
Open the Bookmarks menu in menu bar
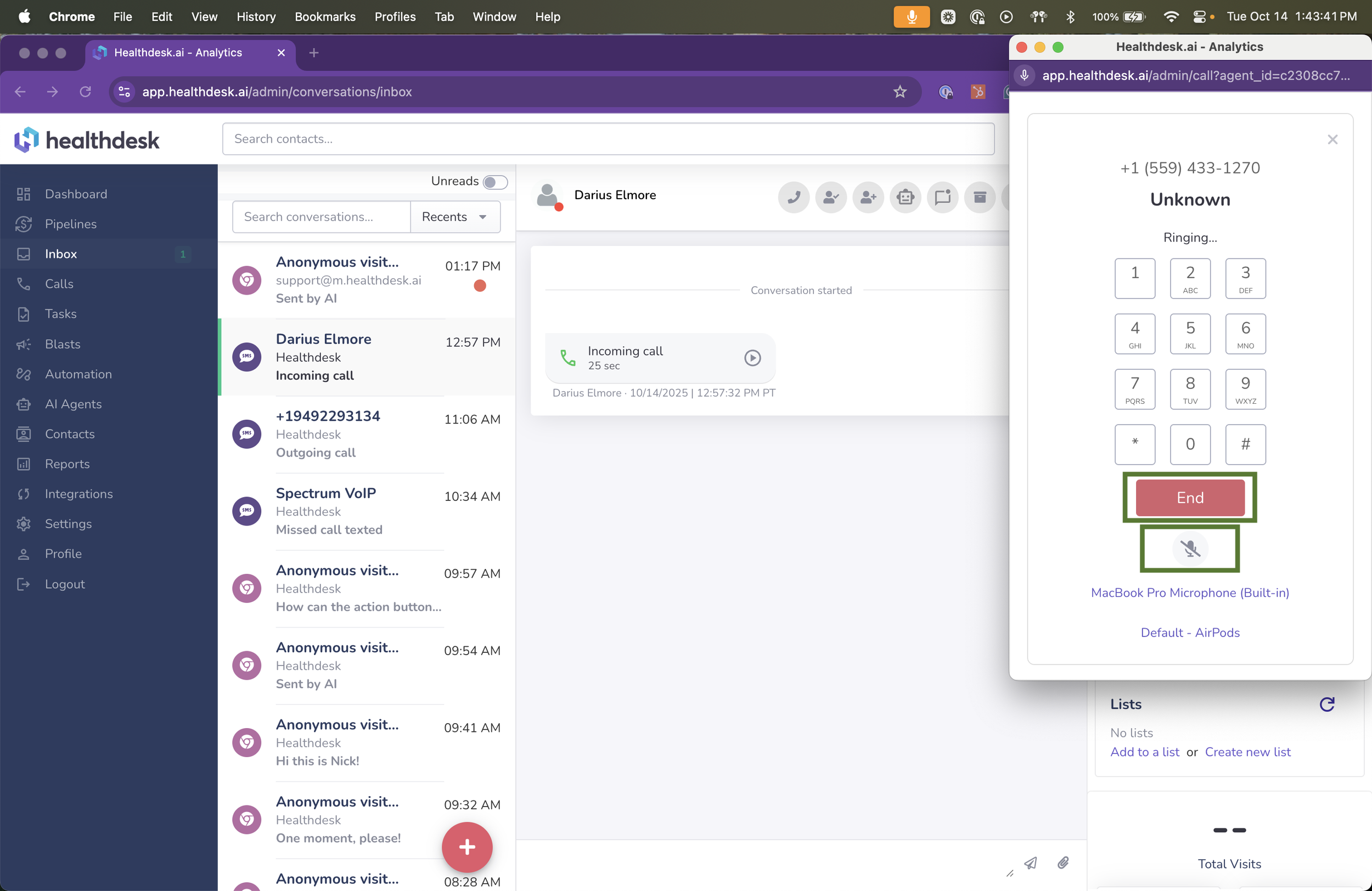[x=324, y=16]
